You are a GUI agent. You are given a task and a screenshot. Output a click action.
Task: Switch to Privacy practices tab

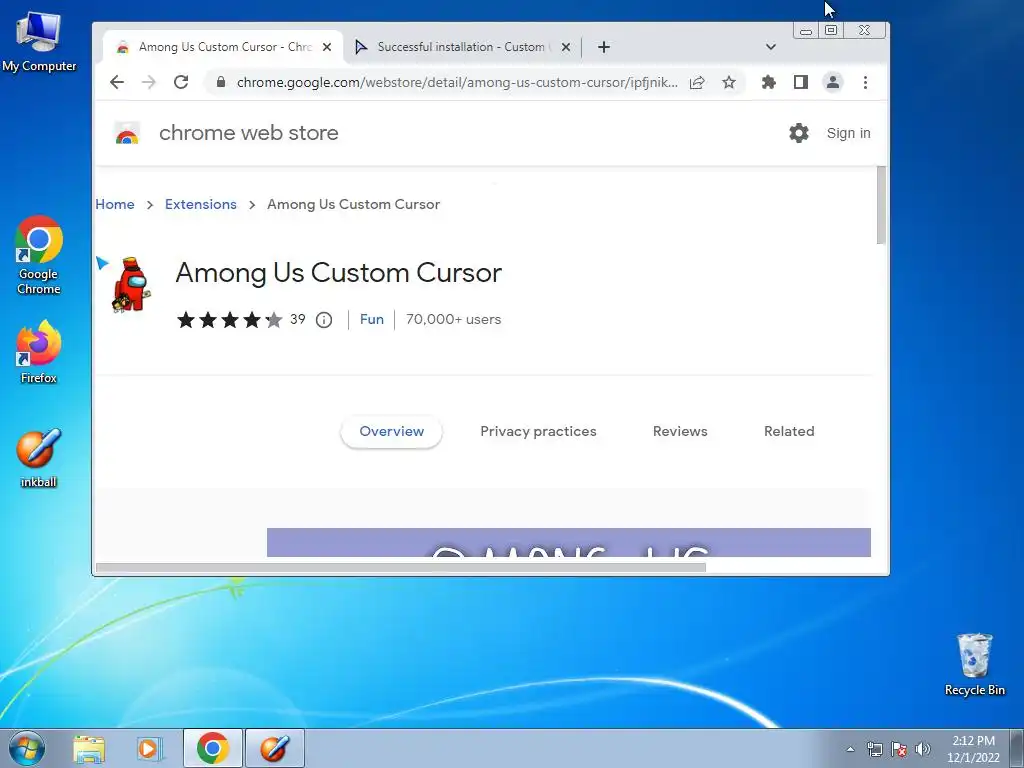click(x=538, y=432)
